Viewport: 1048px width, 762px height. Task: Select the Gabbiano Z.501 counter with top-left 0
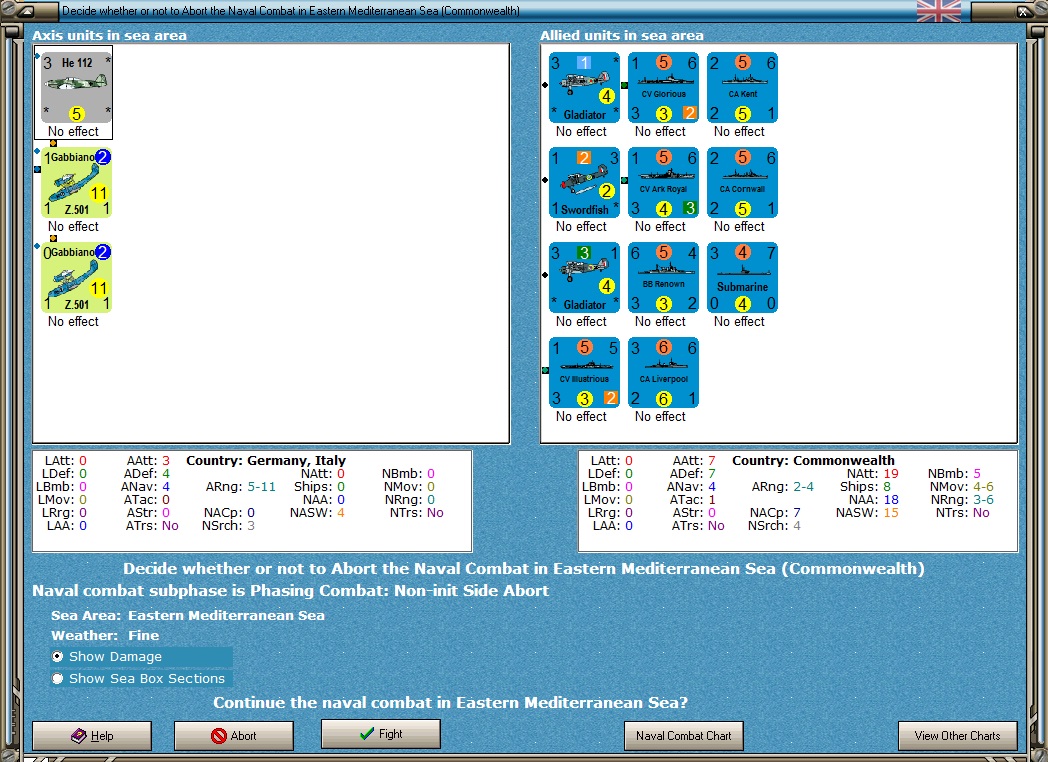[x=76, y=277]
